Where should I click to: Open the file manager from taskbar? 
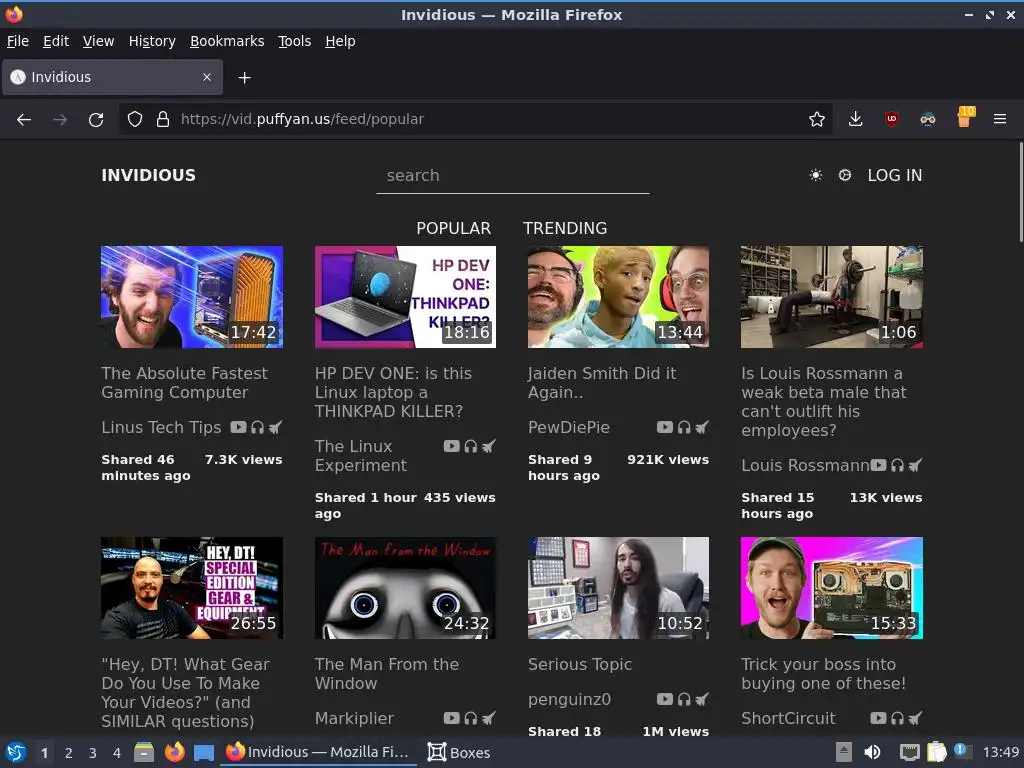click(144, 752)
